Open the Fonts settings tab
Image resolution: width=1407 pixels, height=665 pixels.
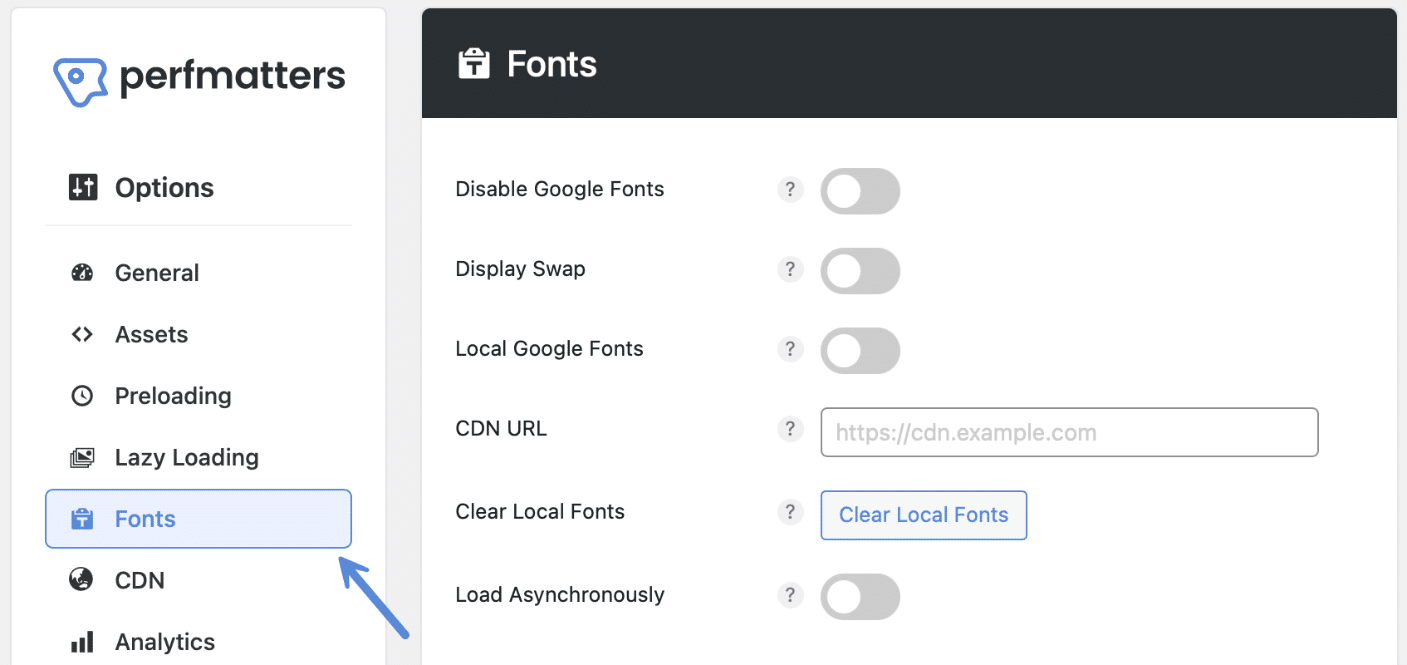(x=145, y=518)
